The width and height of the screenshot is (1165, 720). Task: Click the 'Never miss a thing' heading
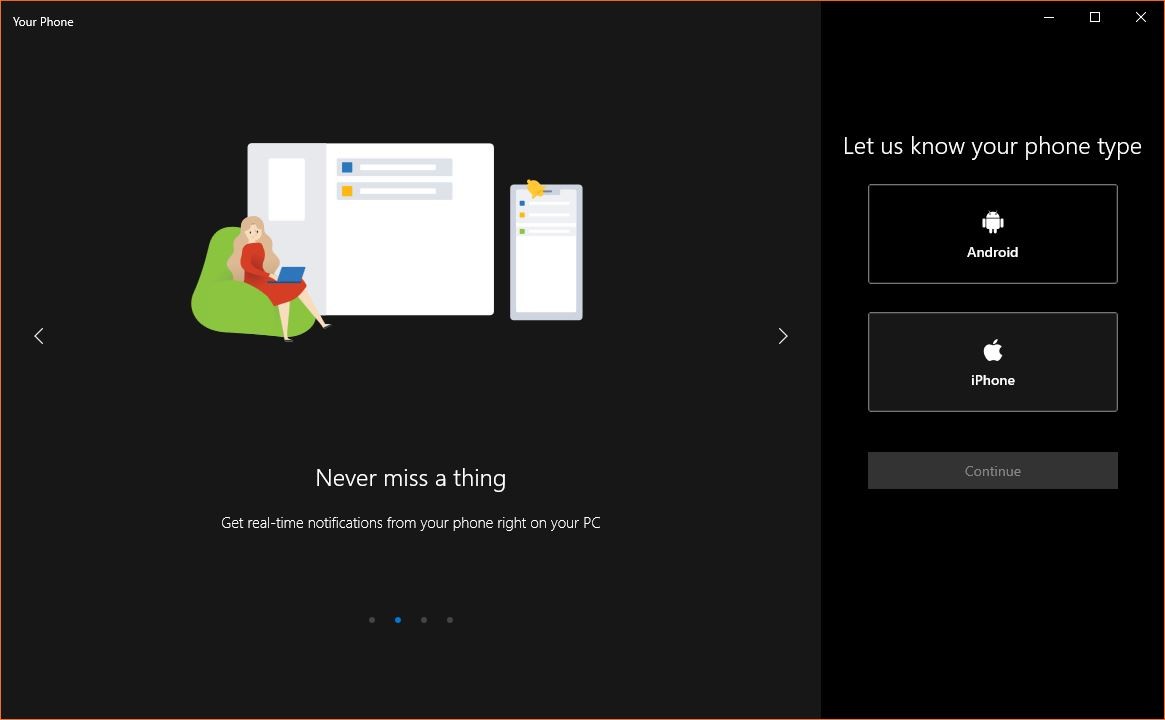[411, 478]
